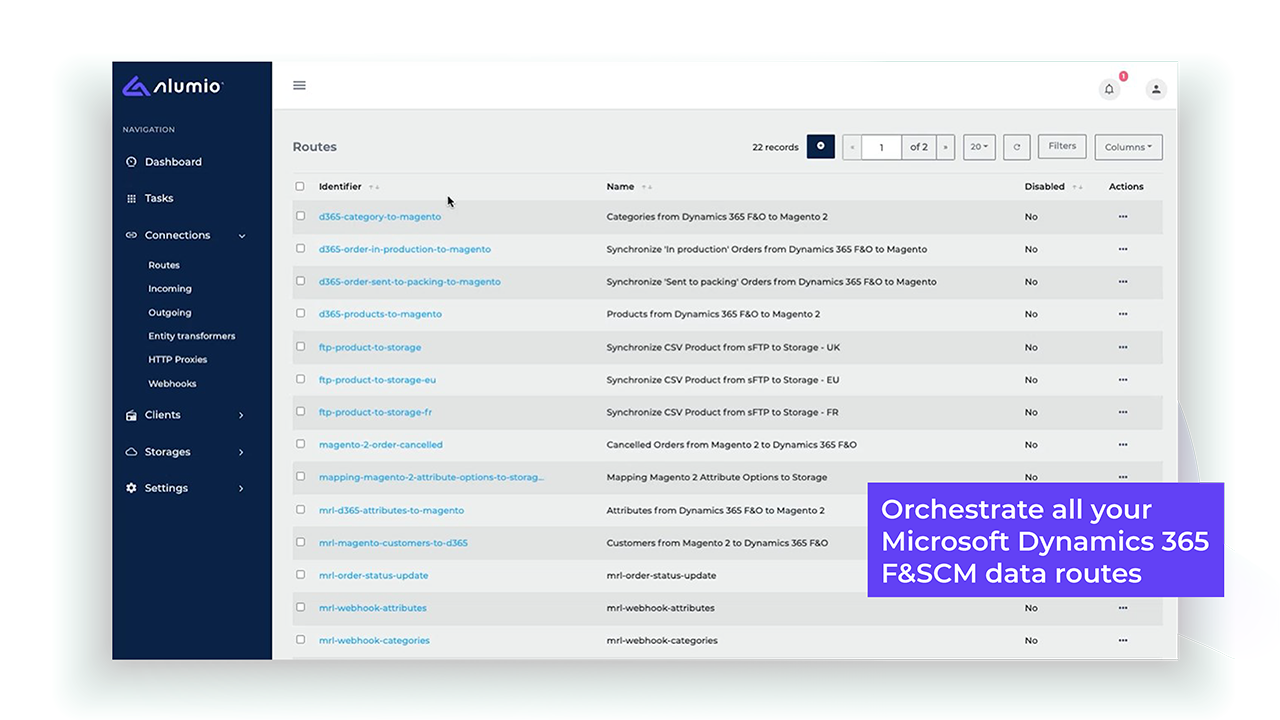
Task: Click the page number input field
Action: (882, 147)
